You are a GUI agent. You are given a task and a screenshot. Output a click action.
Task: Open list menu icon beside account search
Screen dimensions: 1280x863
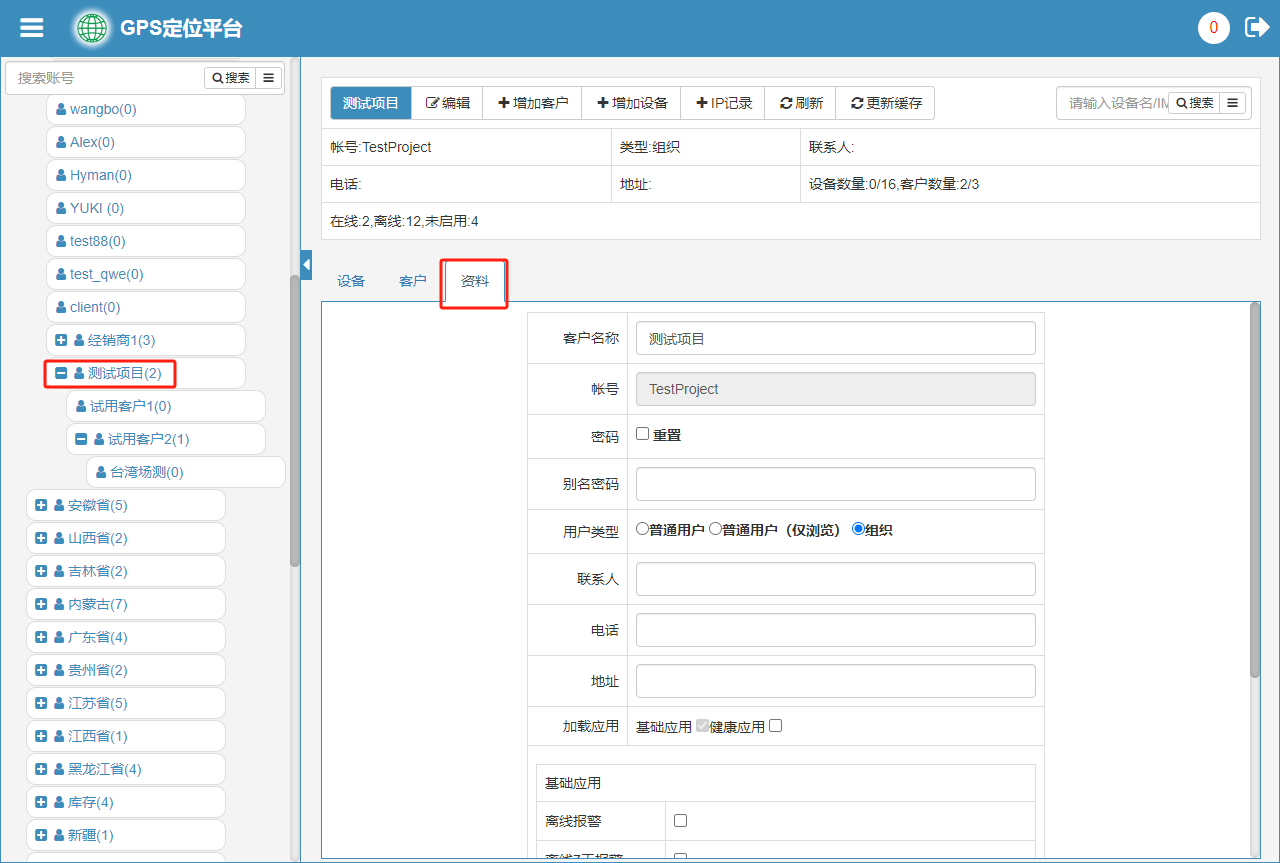coord(269,78)
